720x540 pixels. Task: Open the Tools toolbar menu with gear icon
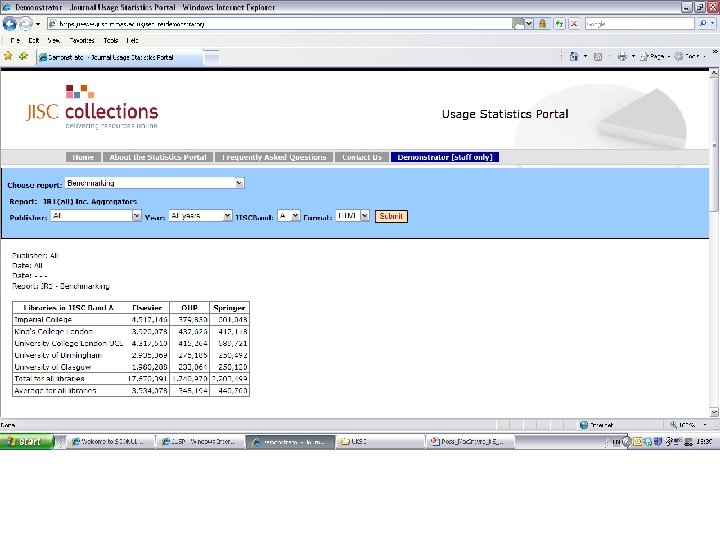689,56
